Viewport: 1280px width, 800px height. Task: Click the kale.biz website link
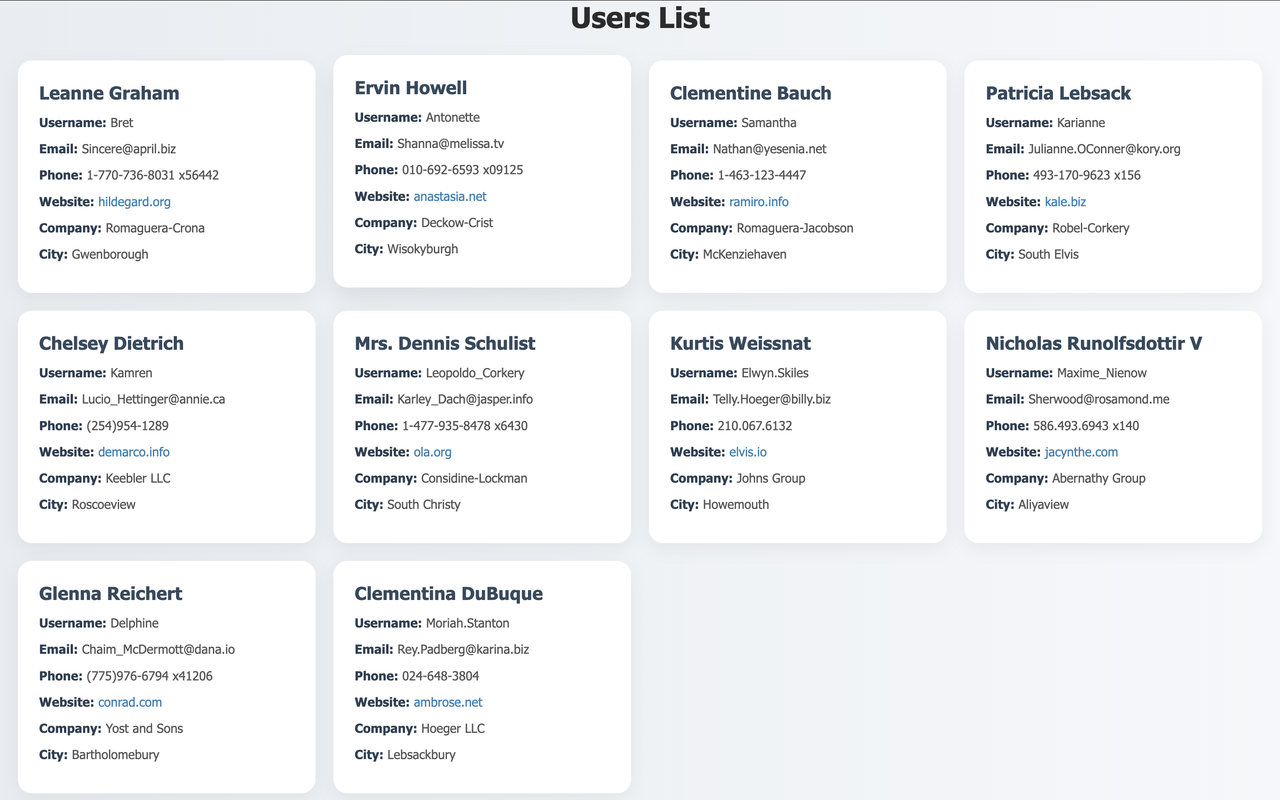click(1065, 202)
